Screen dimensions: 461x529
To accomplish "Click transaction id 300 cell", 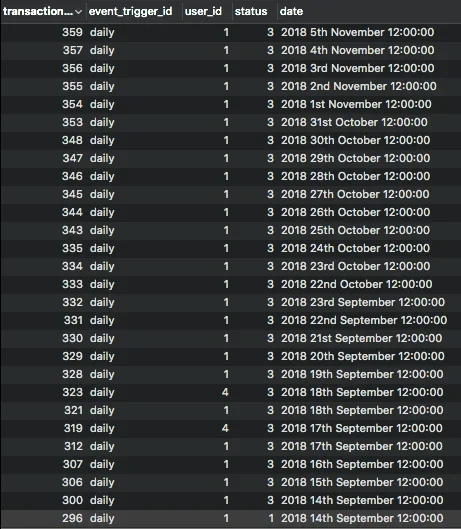I will (73, 500).
